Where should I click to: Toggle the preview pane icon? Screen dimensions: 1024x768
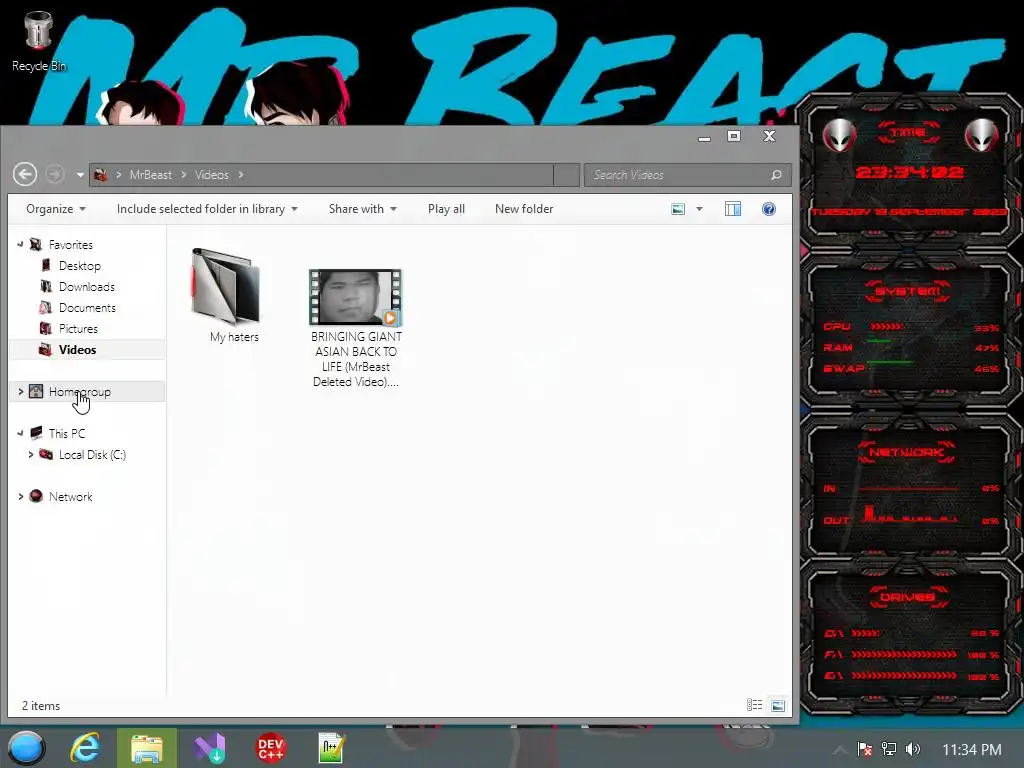coord(733,209)
